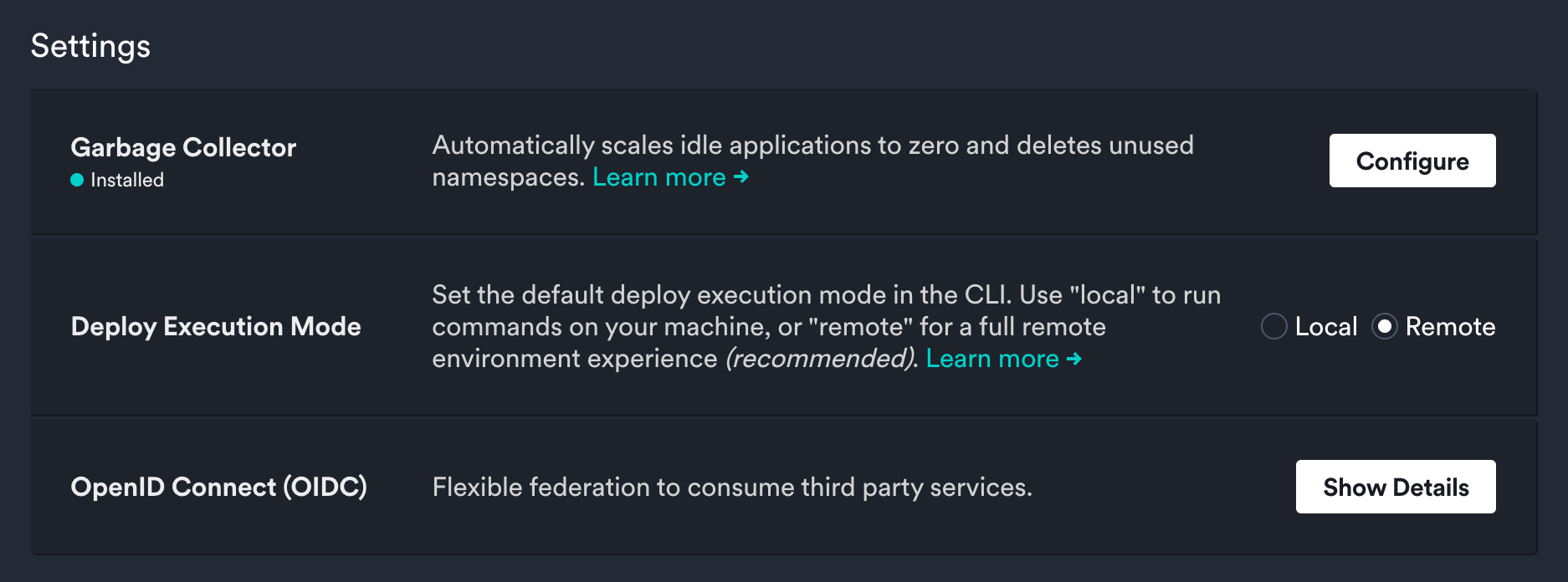Click the Settings page heading
1568x582 pixels.
(90, 46)
